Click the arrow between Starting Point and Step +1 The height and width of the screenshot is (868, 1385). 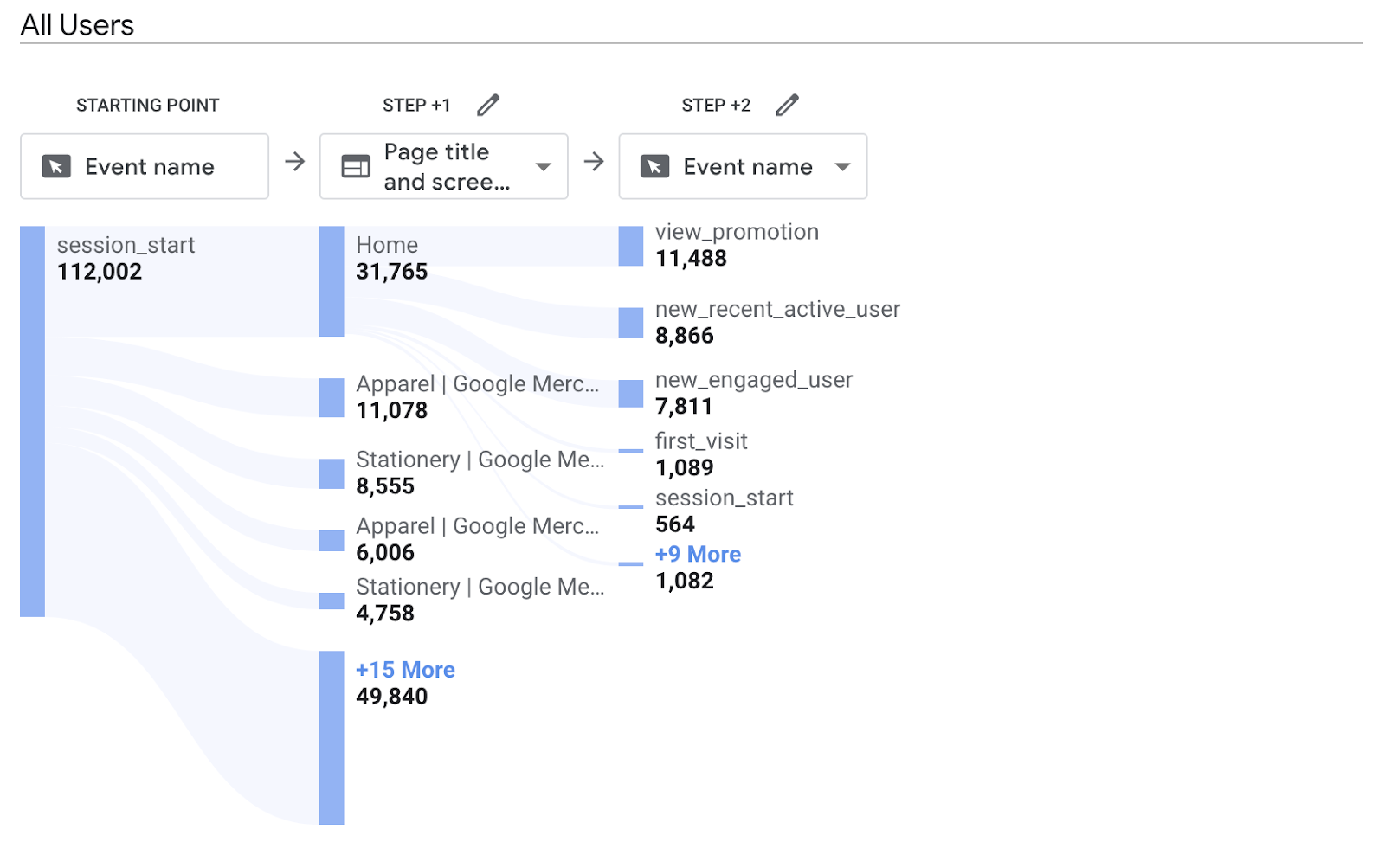pos(294,164)
